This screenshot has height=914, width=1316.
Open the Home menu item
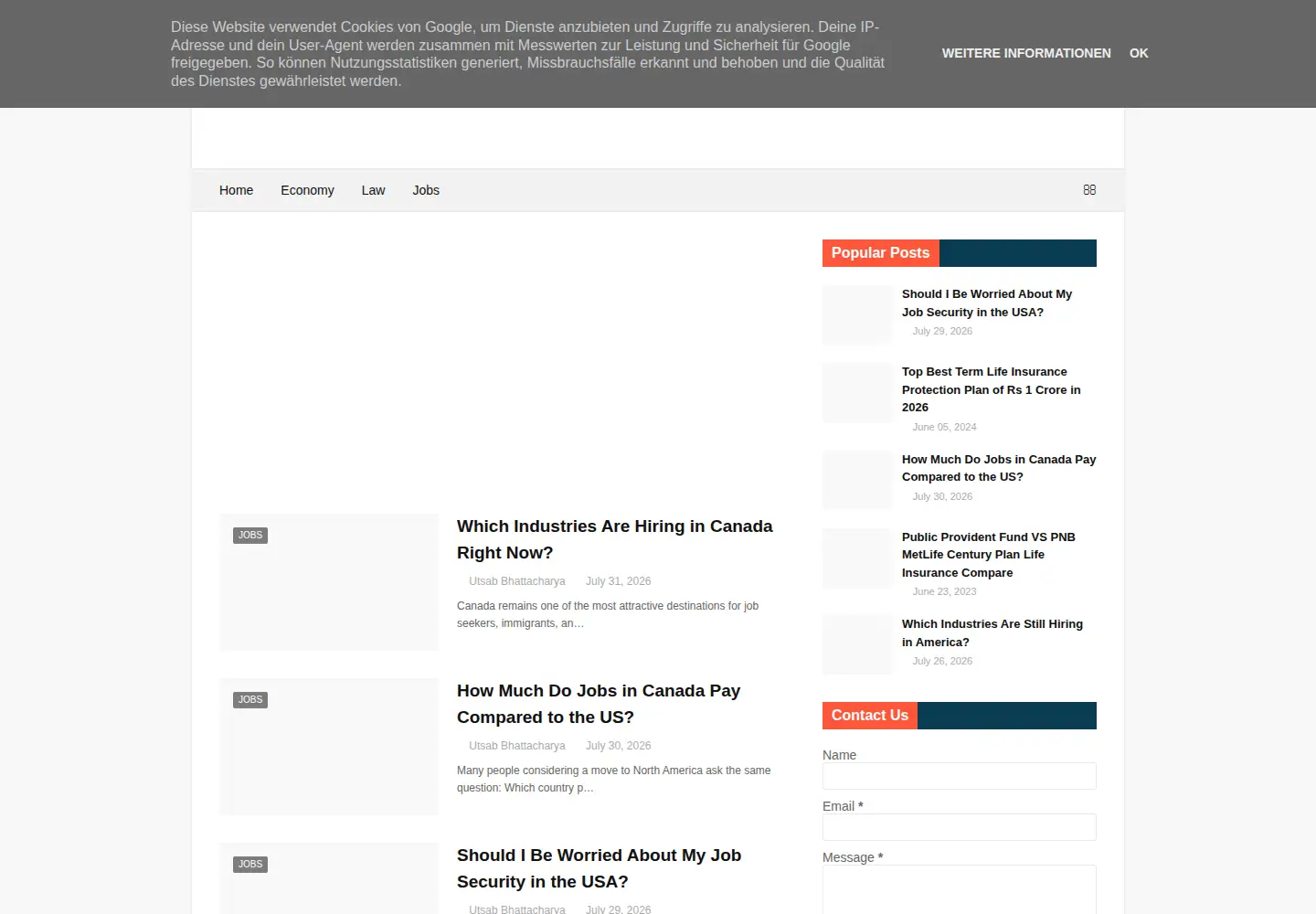pos(236,190)
